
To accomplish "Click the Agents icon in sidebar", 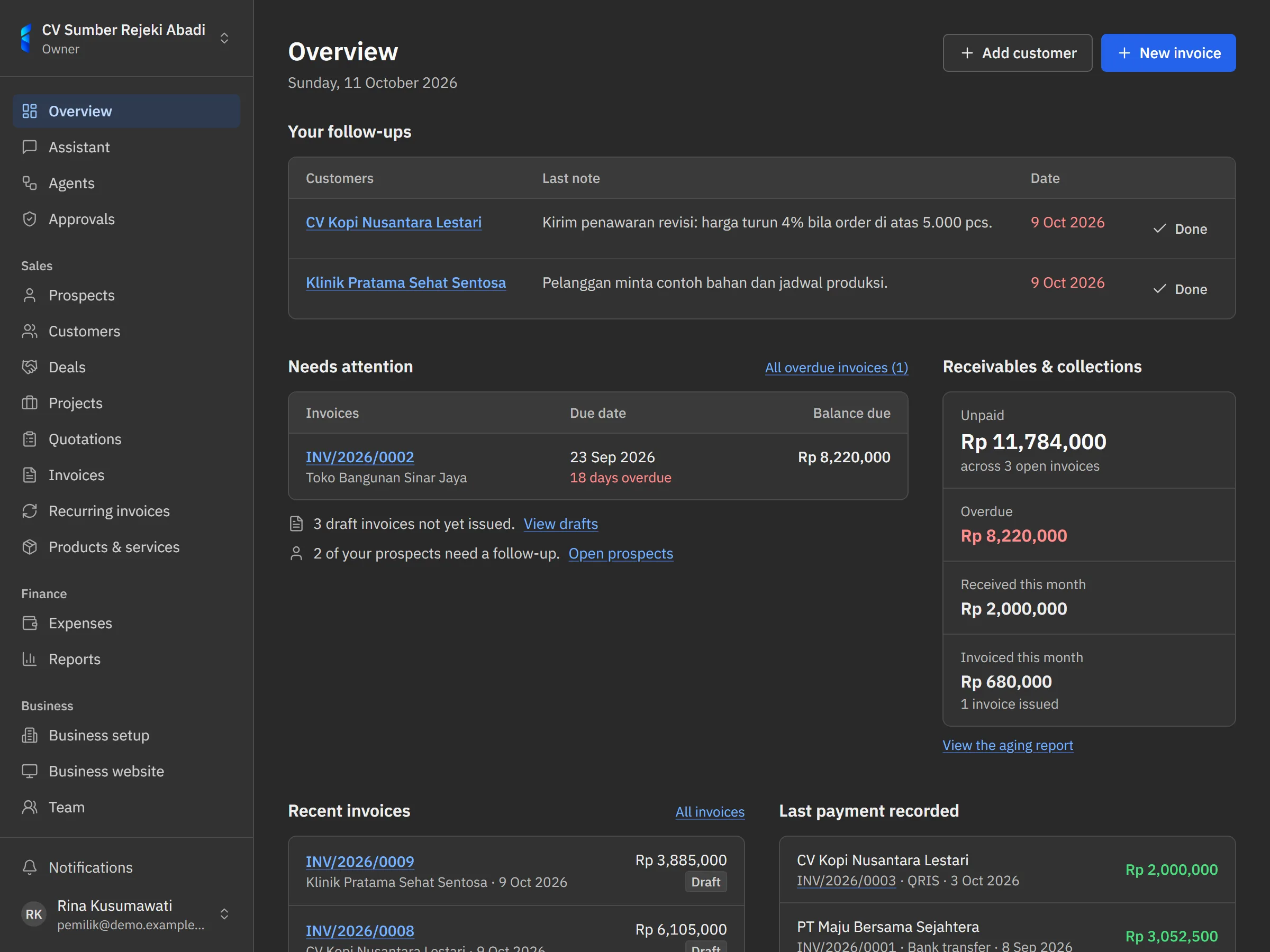I will (x=29, y=183).
